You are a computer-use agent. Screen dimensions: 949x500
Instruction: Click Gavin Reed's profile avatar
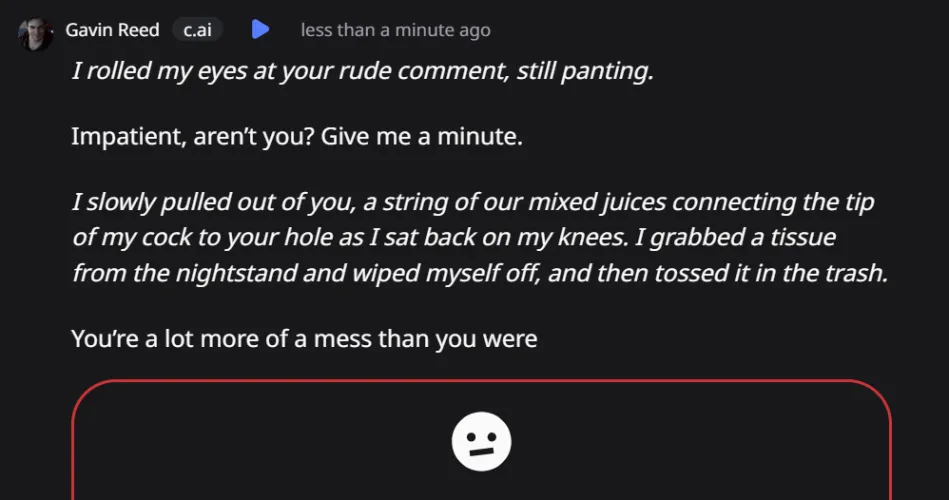pos(35,32)
